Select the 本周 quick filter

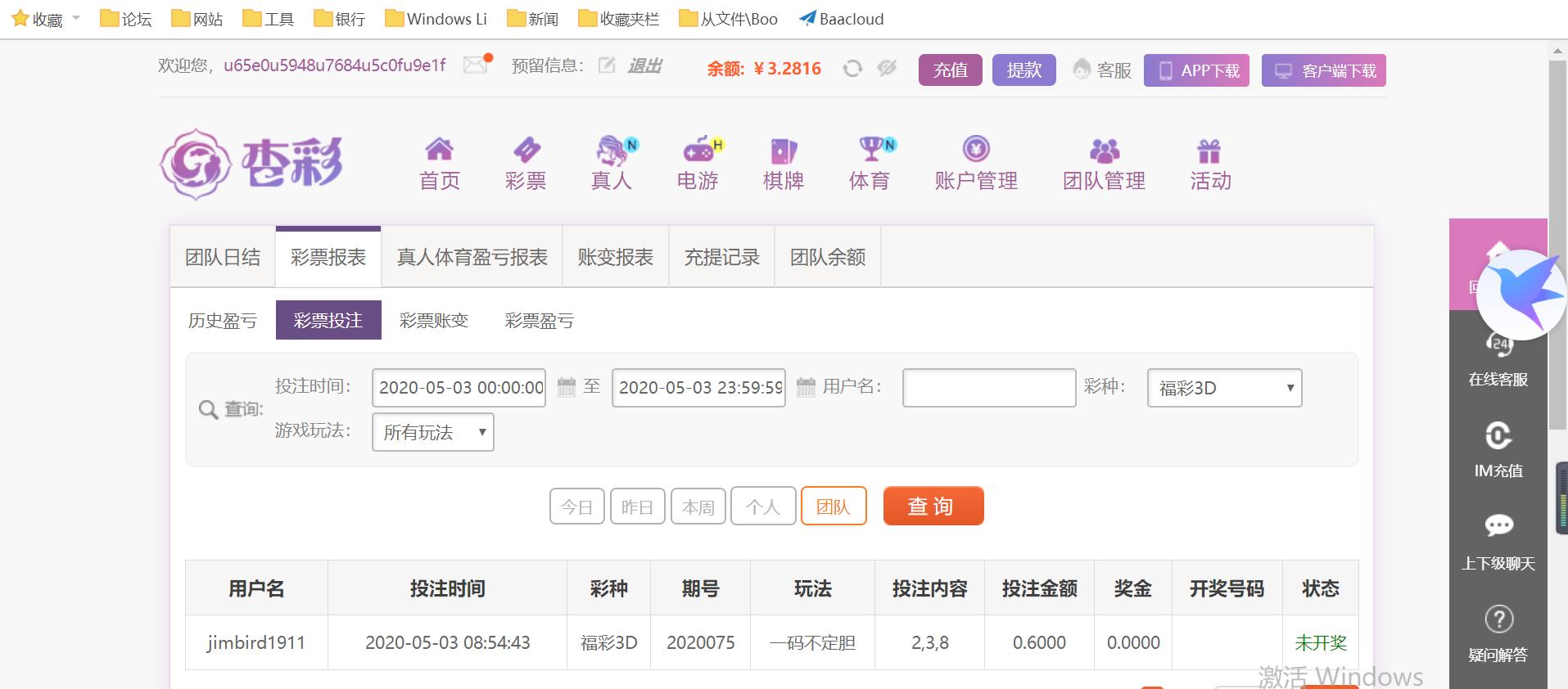pyautogui.click(x=698, y=507)
